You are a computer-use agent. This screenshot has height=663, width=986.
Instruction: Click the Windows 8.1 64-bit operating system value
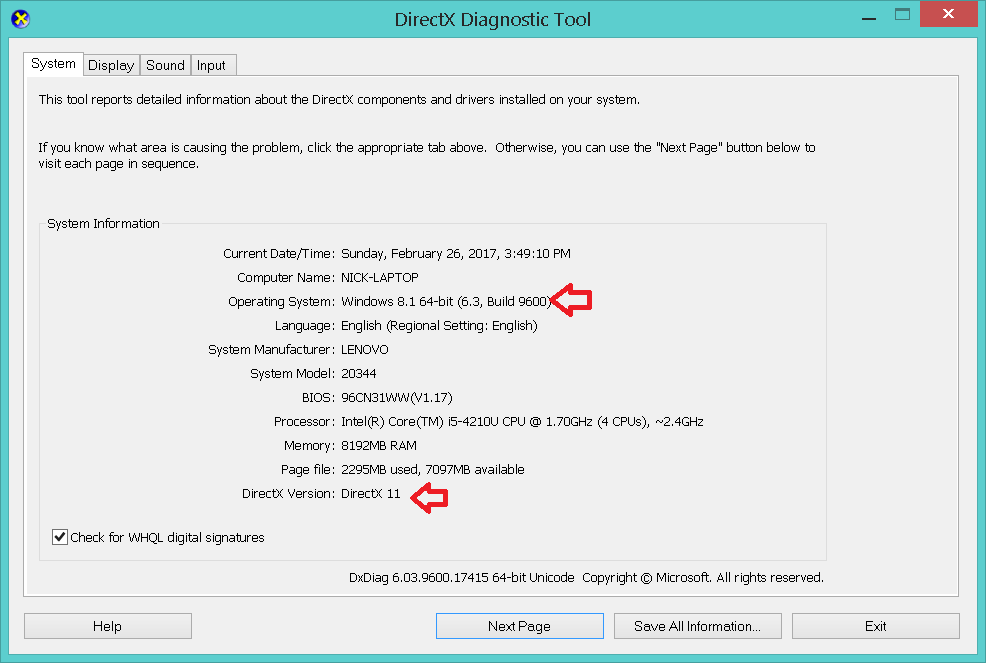click(446, 302)
